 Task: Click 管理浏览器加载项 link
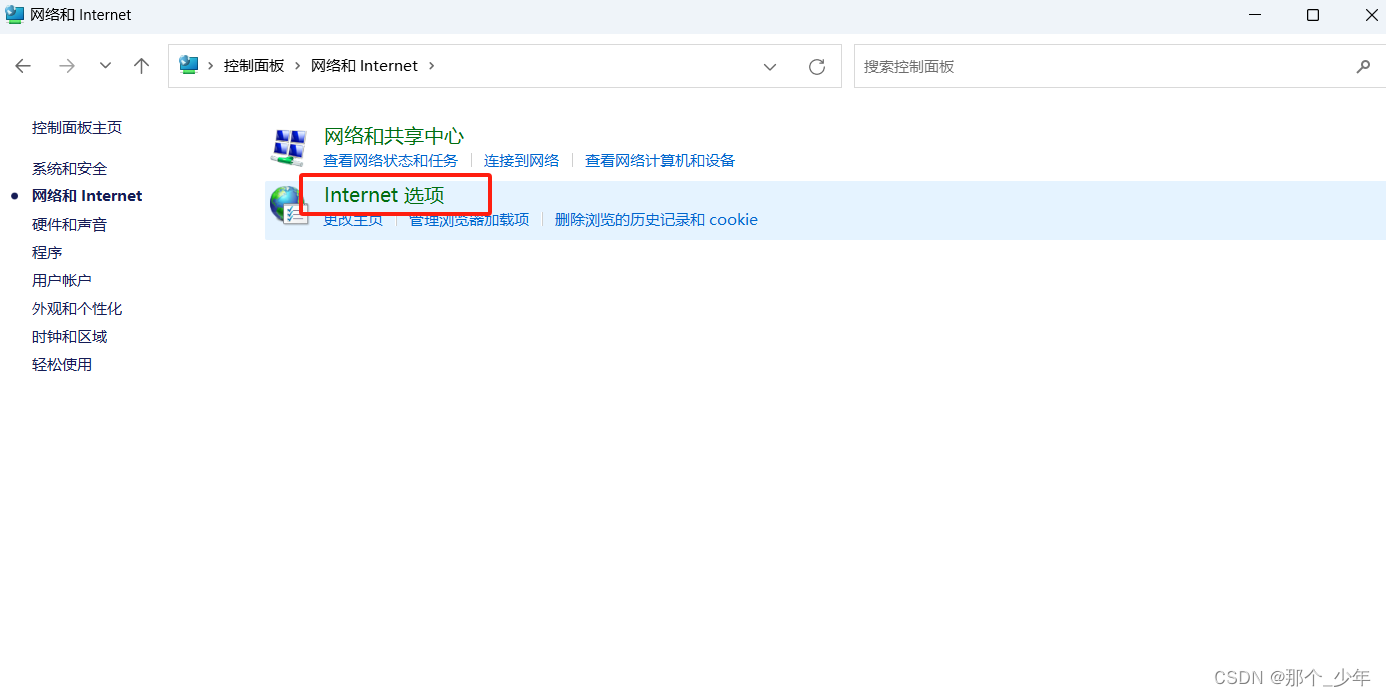[469, 220]
